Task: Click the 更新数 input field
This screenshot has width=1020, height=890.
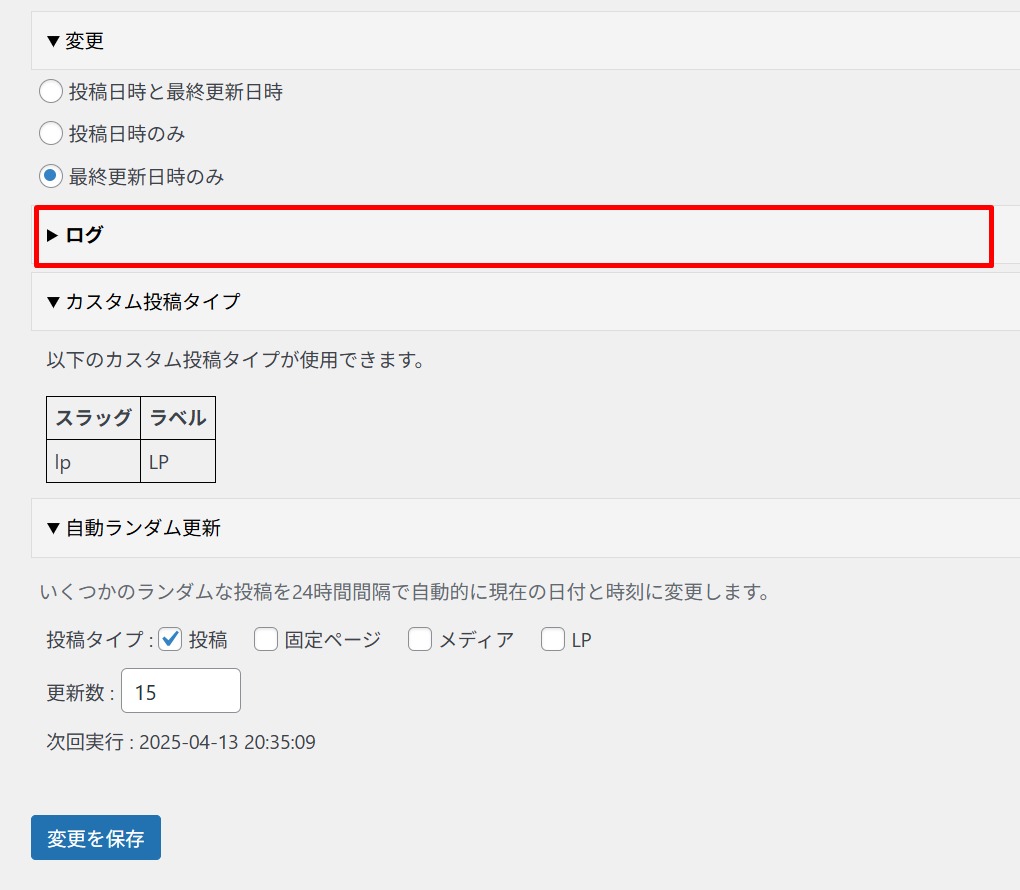Action: [181, 691]
